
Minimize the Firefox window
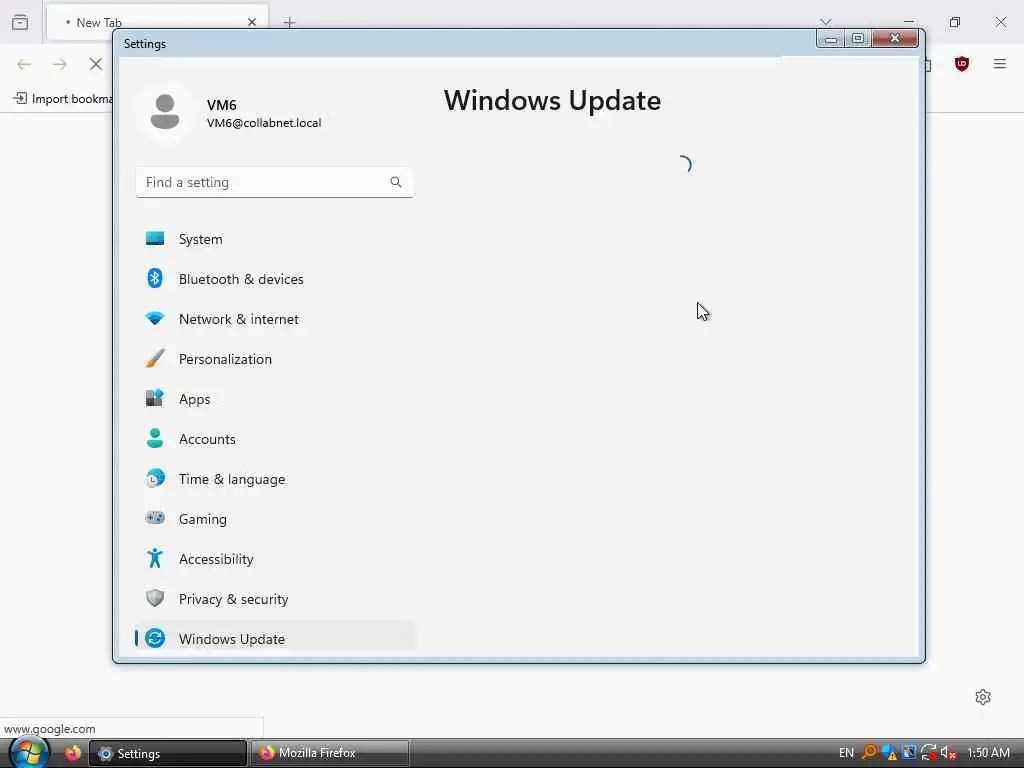click(x=908, y=22)
